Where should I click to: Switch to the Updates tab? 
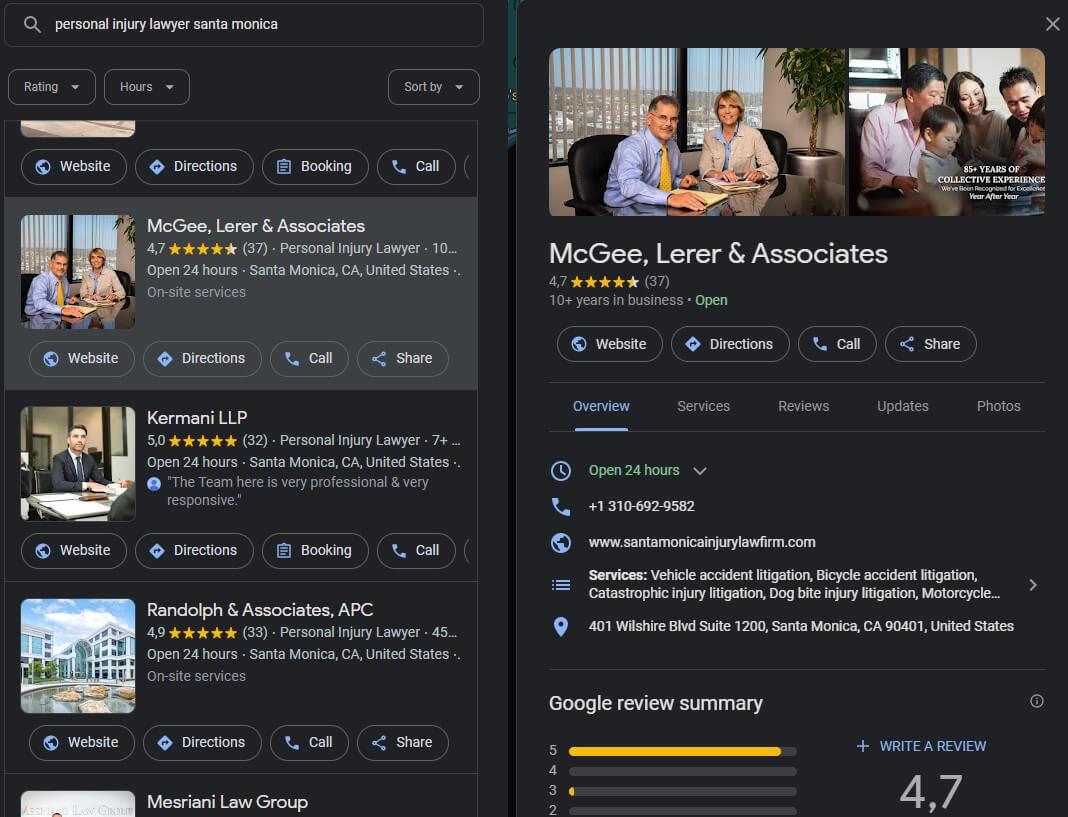[902, 407]
